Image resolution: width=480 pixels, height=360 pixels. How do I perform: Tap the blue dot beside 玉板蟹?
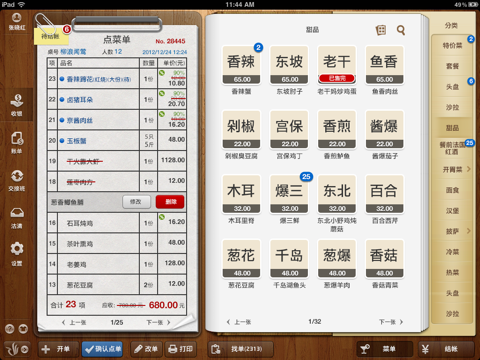point(62,141)
